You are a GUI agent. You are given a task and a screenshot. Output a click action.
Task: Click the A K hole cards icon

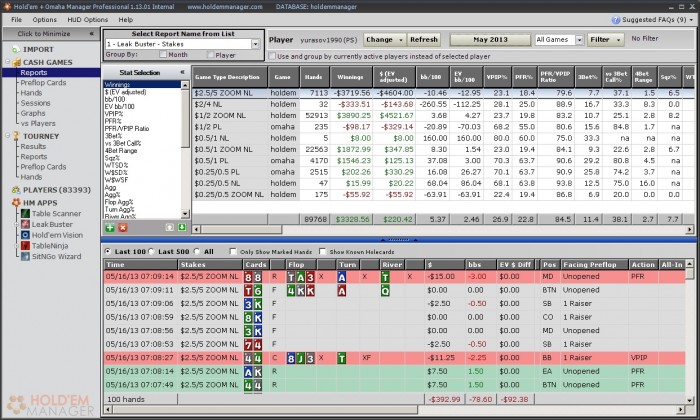(x=253, y=372)
